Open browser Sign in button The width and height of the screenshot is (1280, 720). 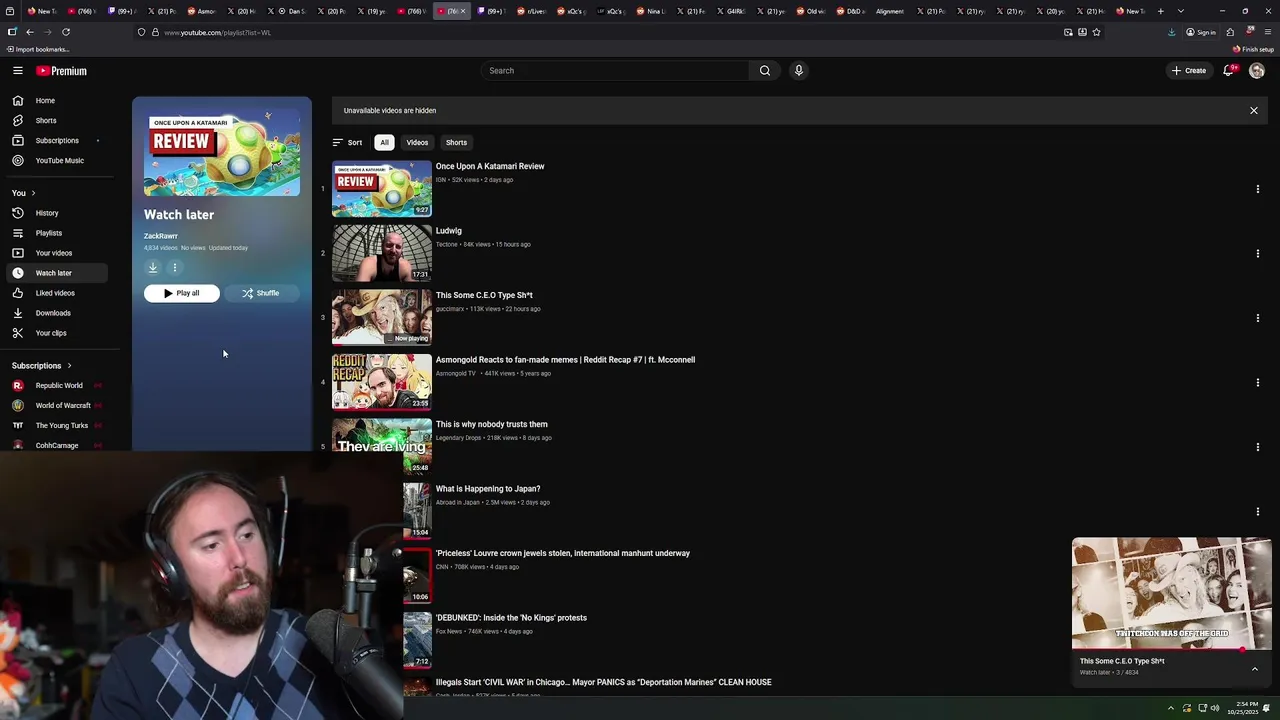point(1200,32)
